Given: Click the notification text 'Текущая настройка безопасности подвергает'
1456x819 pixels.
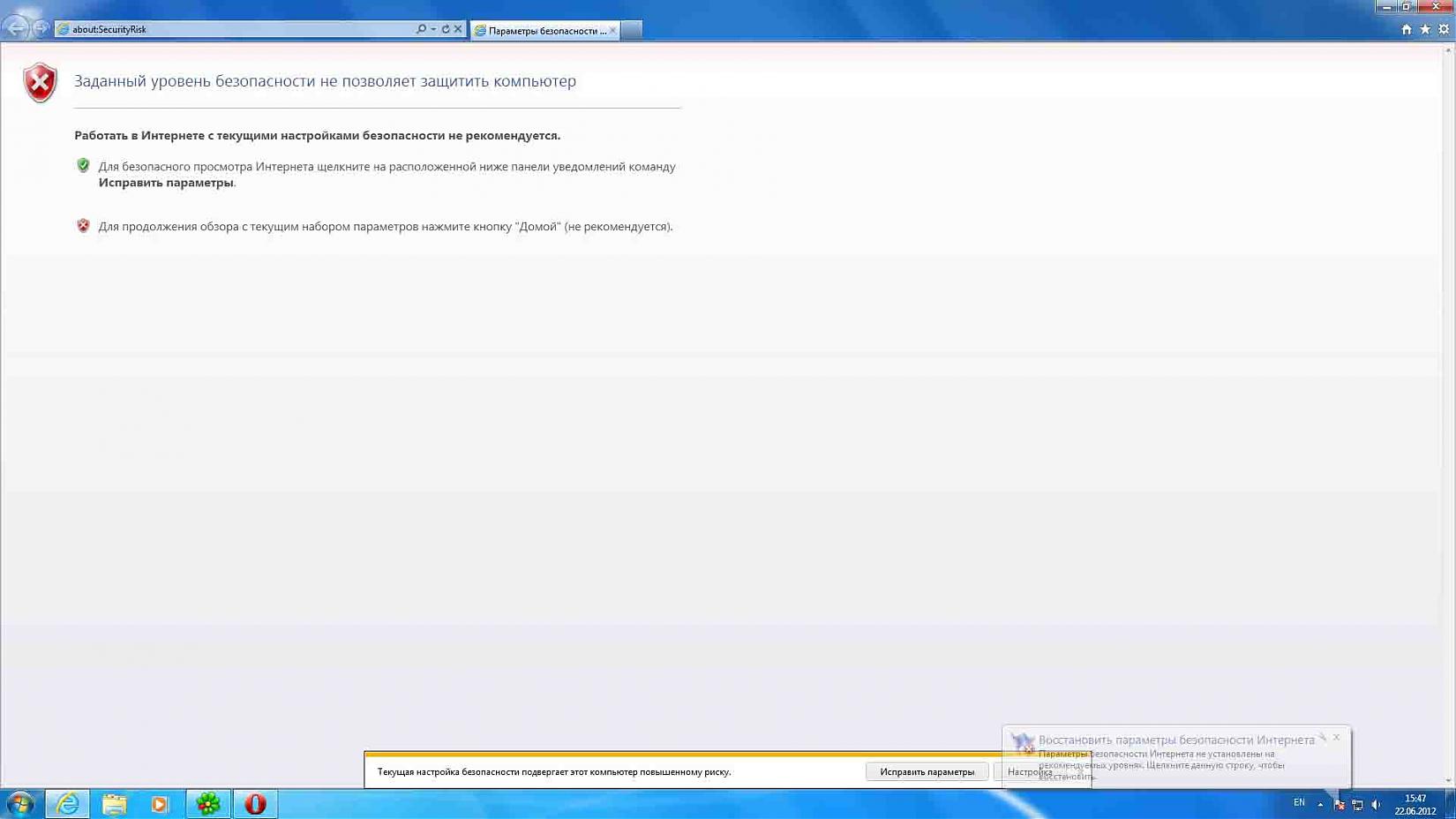Looking at the screenshot, I should (554, 772).
